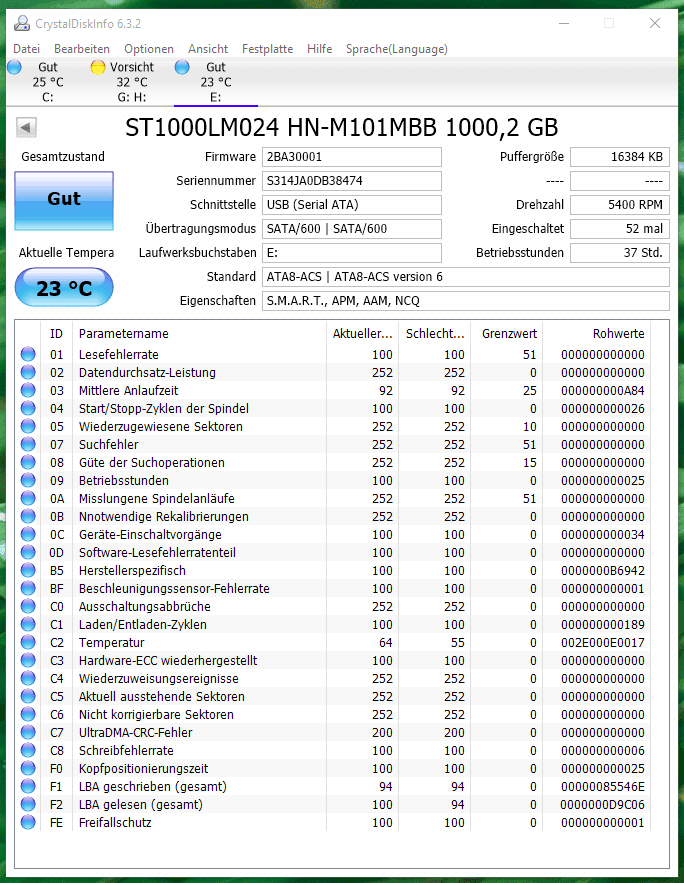Image resolution: width=684 pixels, height=883 pixels.
Task: Click status icon for Wiederzugewiesene Sektoren
Action: point(28,426)
